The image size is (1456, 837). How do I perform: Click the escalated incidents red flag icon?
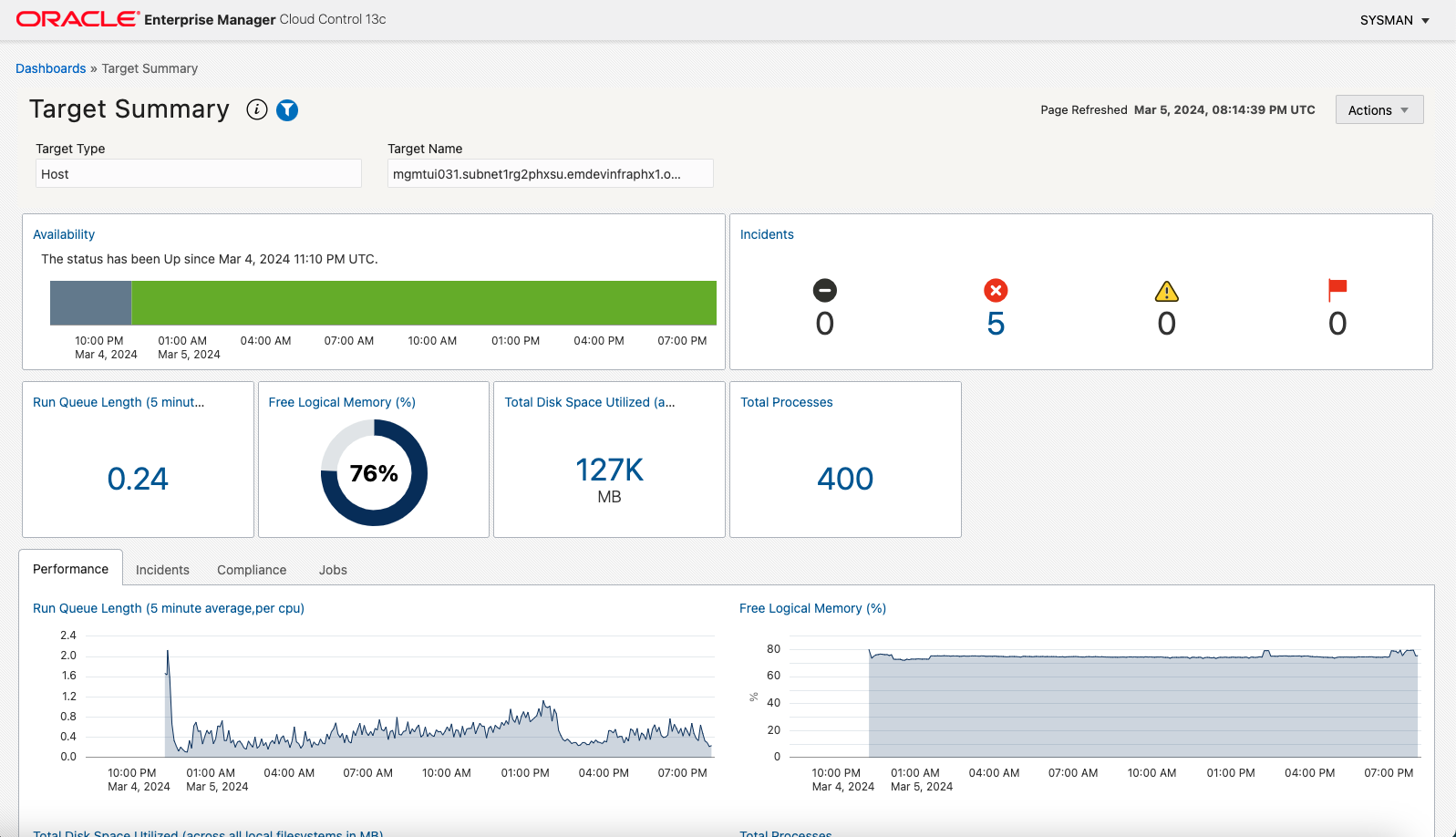tap(1337, 290)
